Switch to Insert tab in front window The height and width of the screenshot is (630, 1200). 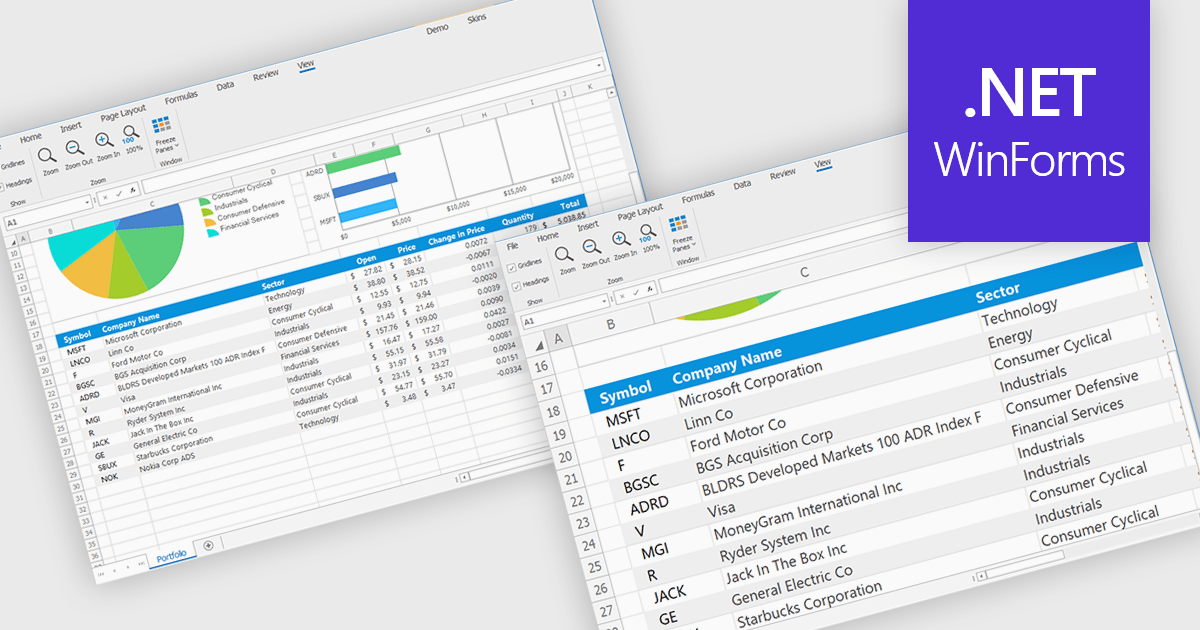(x=588, y=226)
